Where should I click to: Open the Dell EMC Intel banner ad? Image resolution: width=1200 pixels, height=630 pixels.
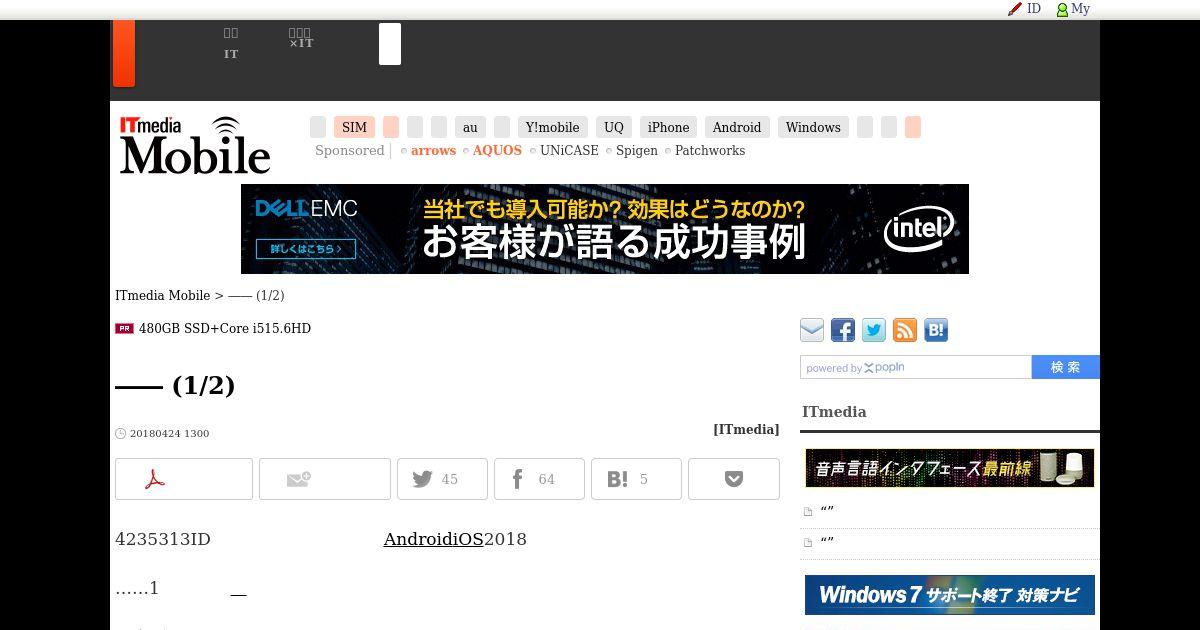tap(605, 229)
